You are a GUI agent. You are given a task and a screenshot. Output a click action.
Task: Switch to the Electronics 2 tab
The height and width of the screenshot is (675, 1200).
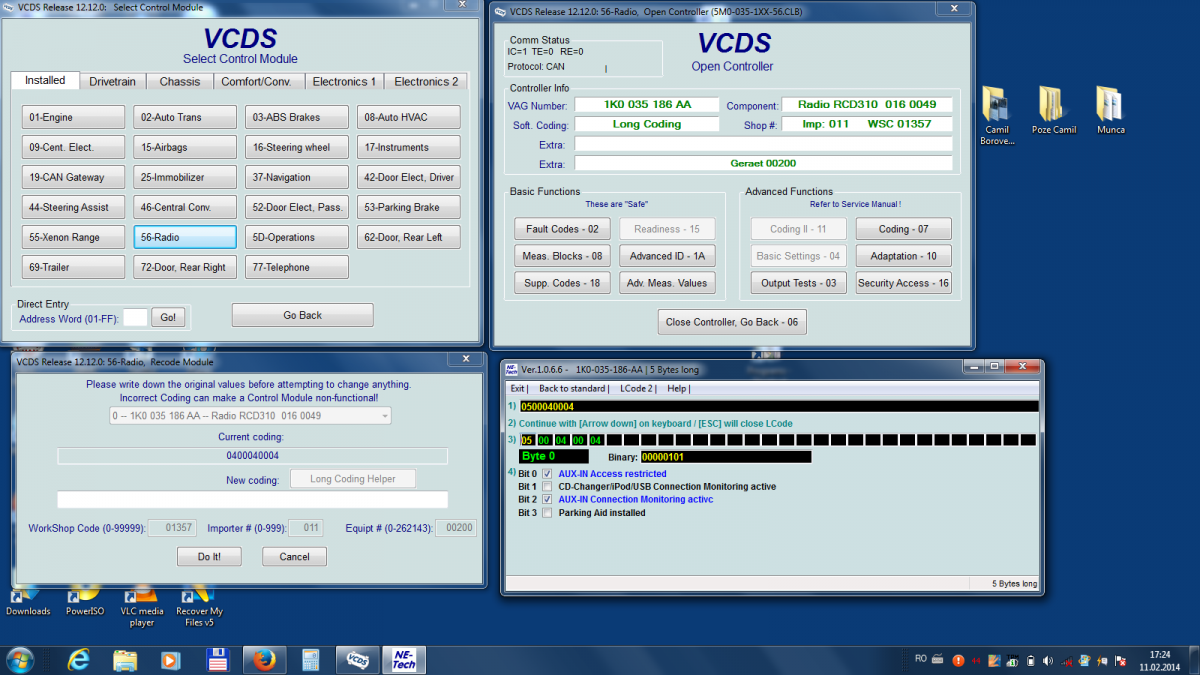426,82
